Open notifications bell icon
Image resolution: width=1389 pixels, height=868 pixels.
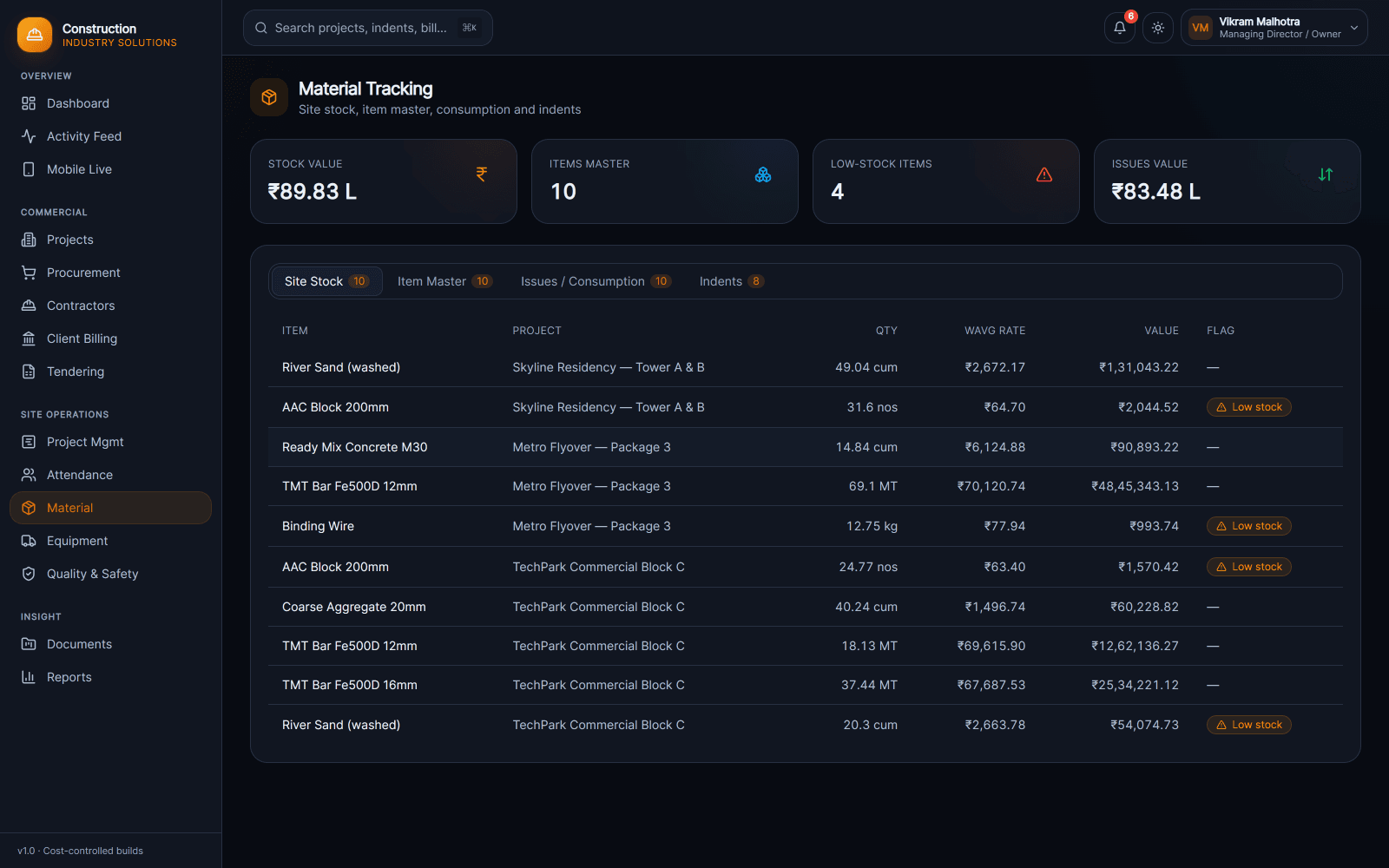[x=1120, y=28]
